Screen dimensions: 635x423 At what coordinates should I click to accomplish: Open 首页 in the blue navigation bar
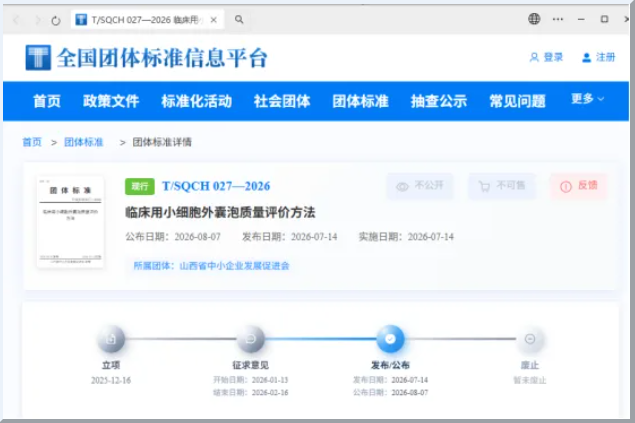click(47, 101)
